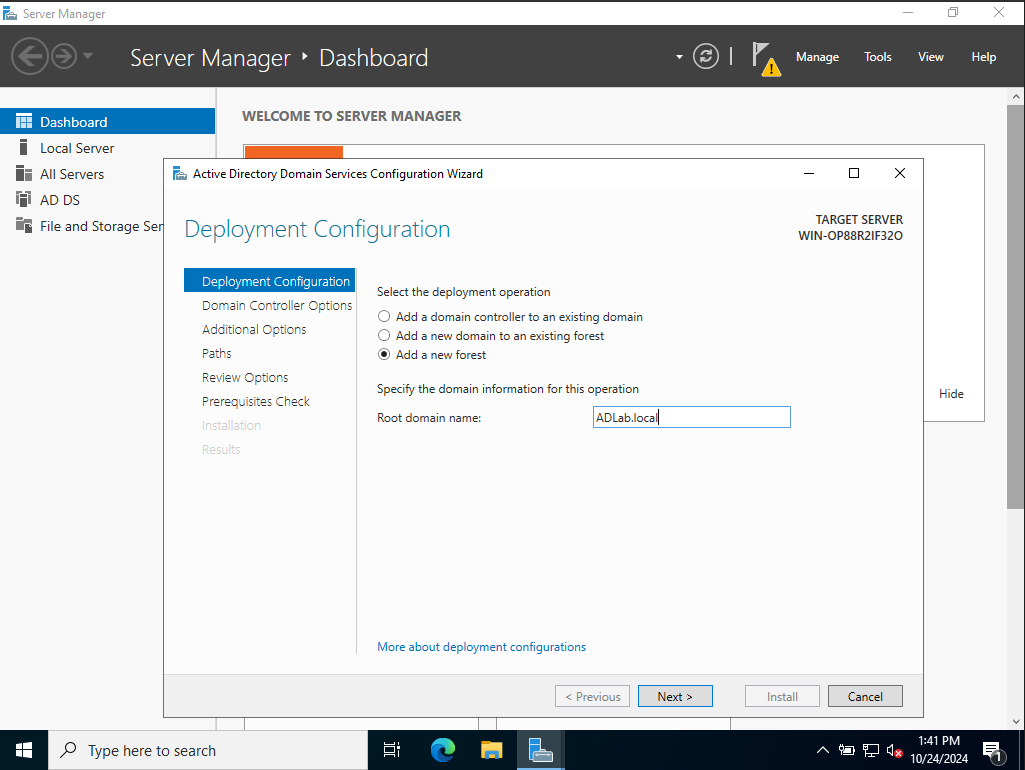Minimize the AD DS Configuration Wizard window

[809, 173]
